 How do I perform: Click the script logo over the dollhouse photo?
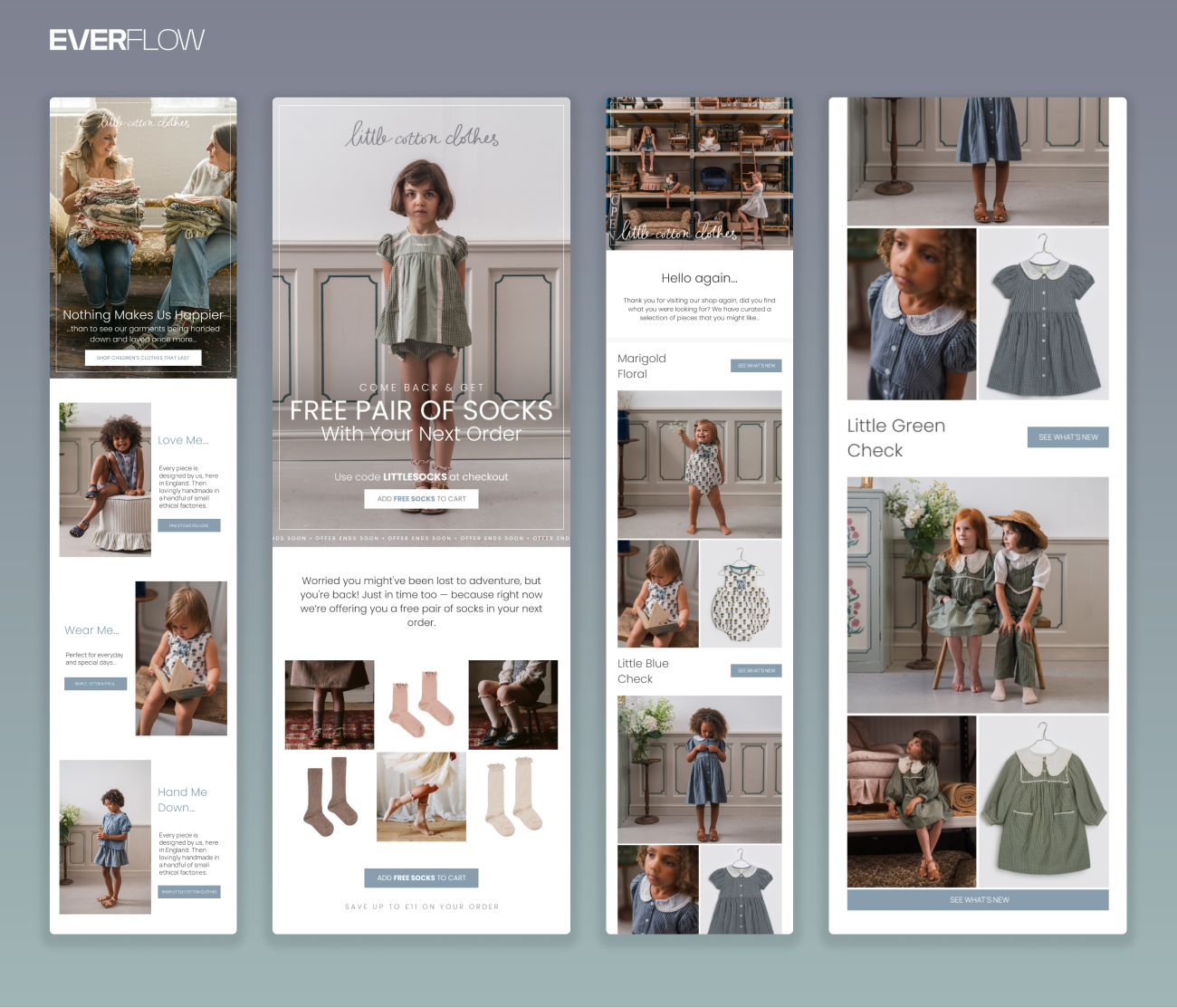[679, 232]
